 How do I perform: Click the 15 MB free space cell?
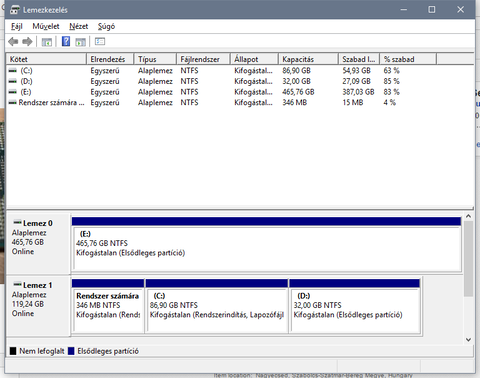[x=353, y=103]
